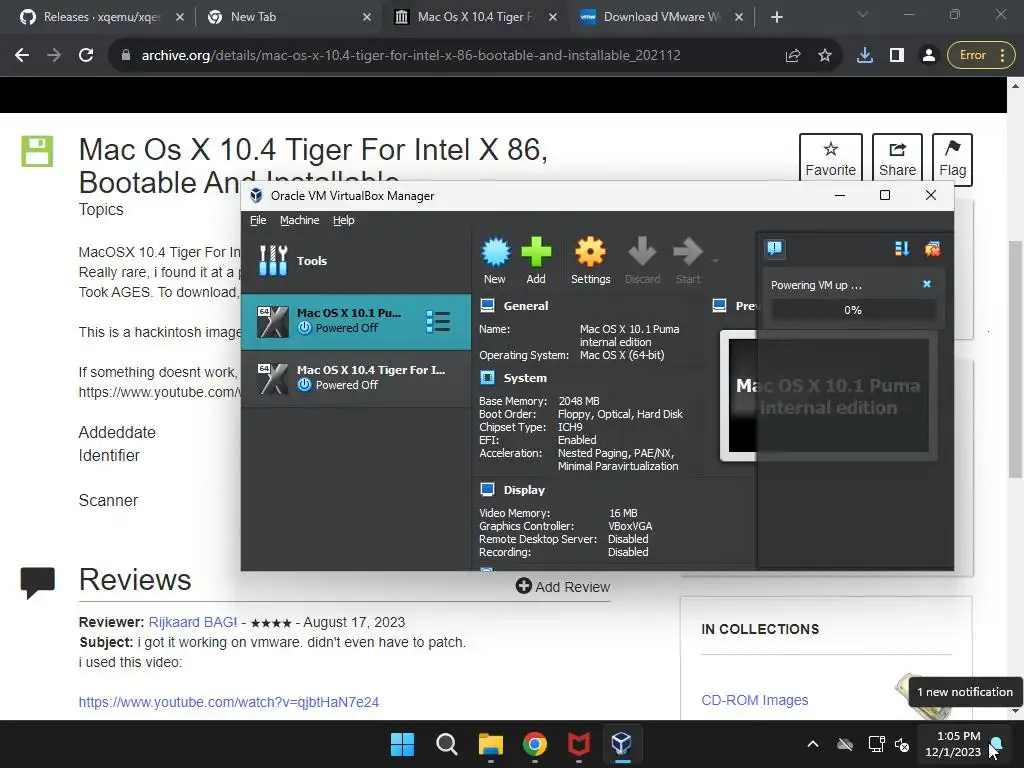Switch to the Download VMware tab

661,17
